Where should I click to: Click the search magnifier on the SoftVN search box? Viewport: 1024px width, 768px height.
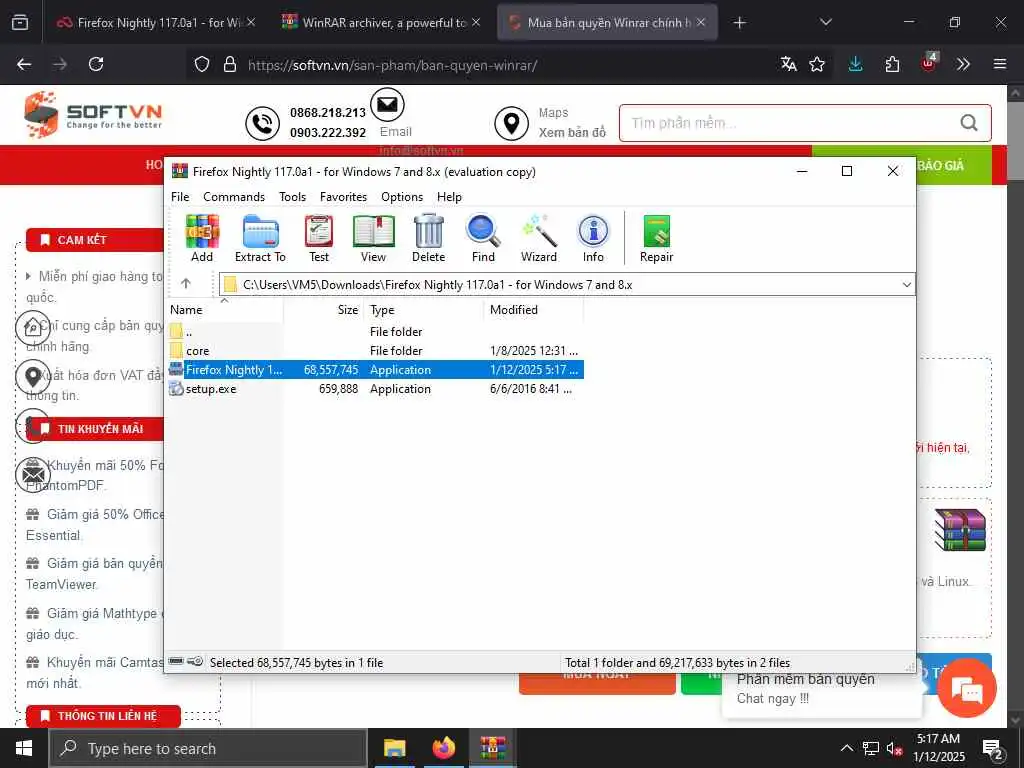[x=968, y=122]
